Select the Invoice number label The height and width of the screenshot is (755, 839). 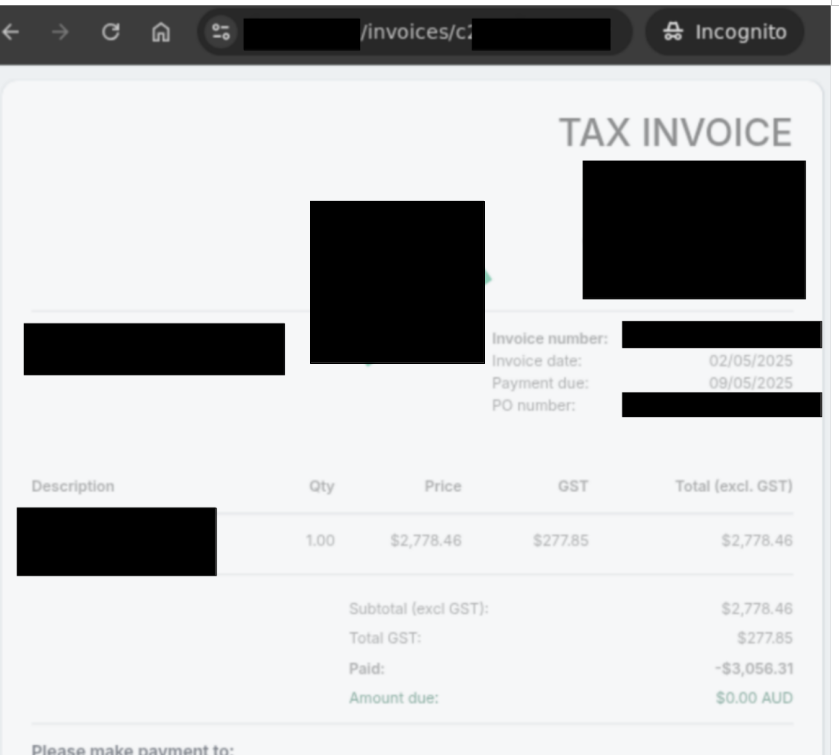[549, 340]
